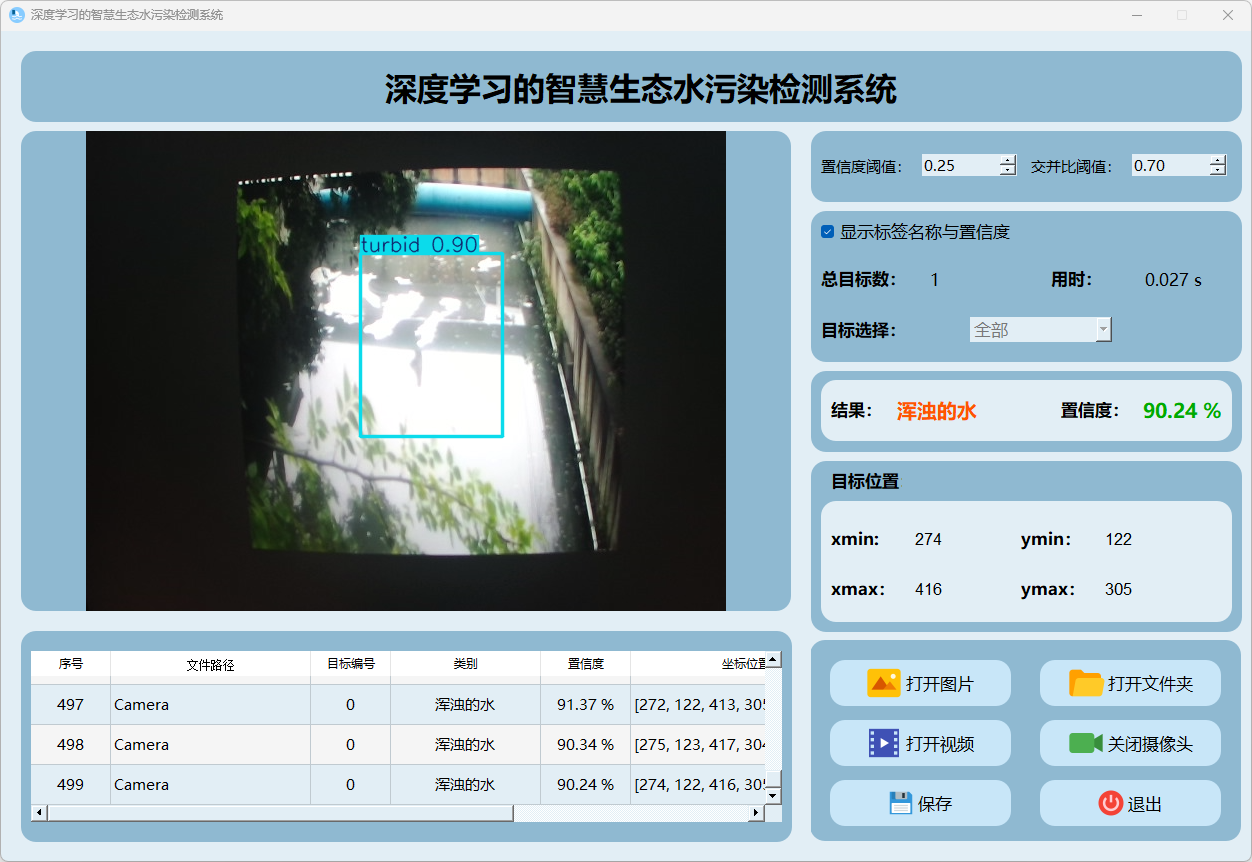1252x862 pixels.
Task: Open the target selection dropdown
Action: click(x=1103, y=330)
